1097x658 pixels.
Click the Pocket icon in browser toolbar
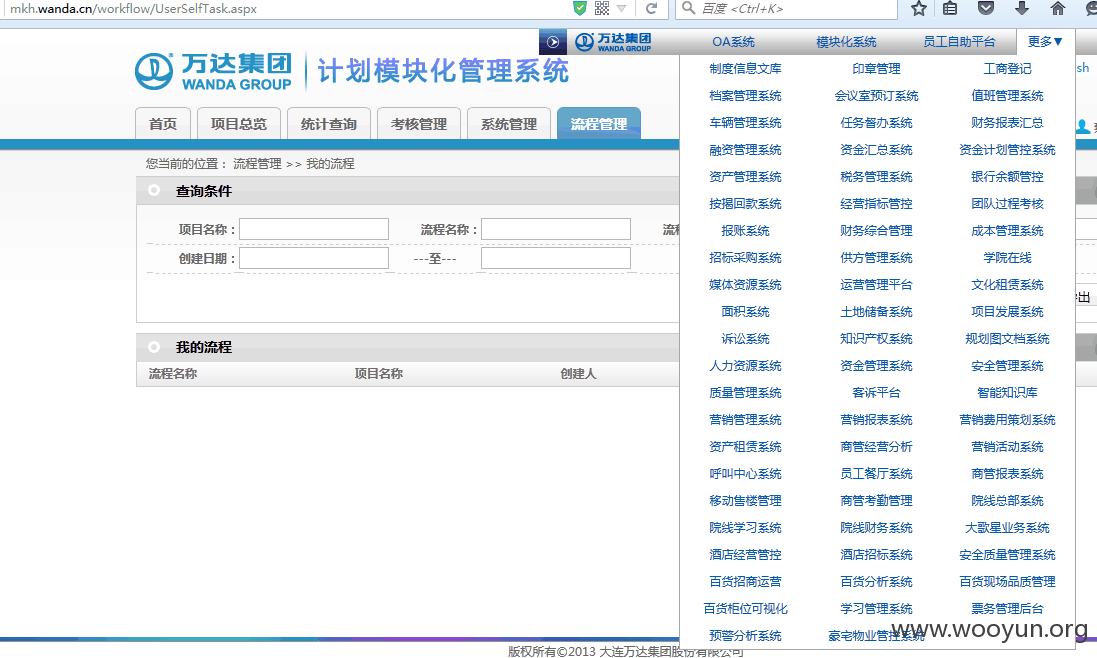[986, 8]
